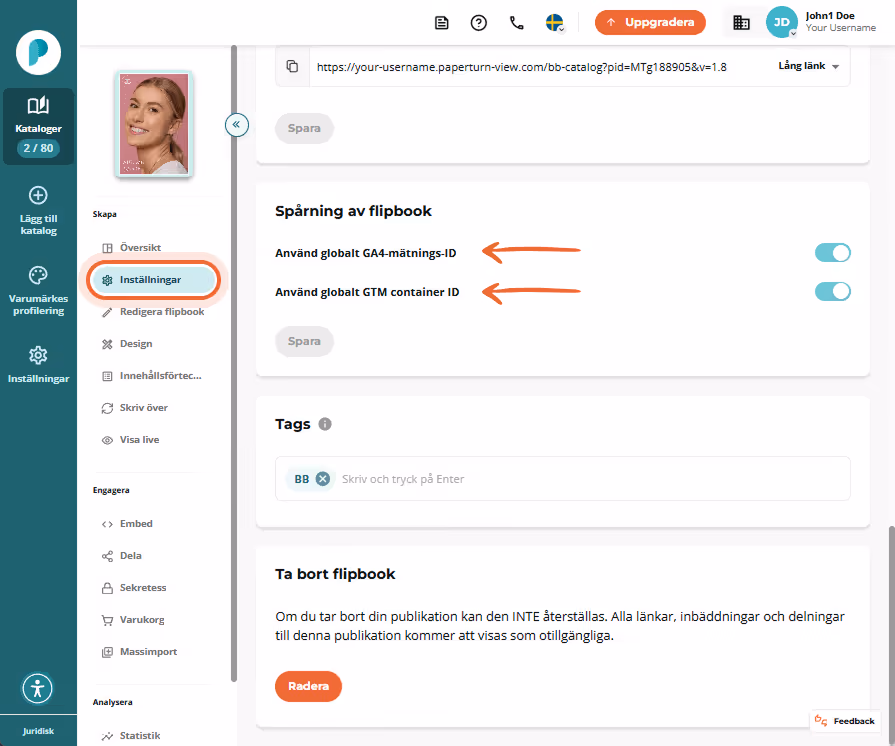This screenshot has height=746, width=895.
Task: Remove the BB tag
Action: [x=322, y=479]
